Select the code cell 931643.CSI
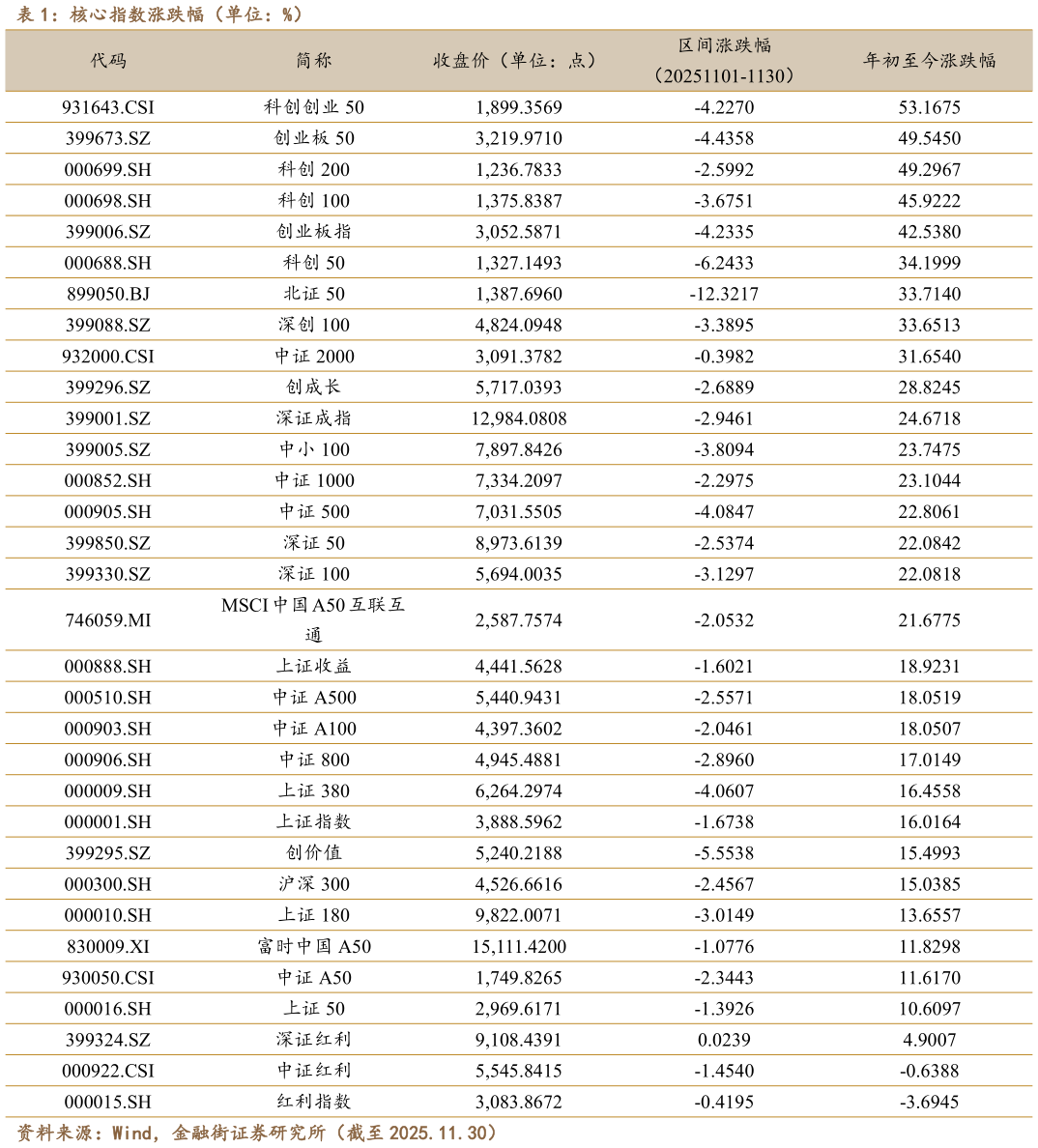Image resolution: width=1038 pixels, height=1148 pixels. (108, 107)
